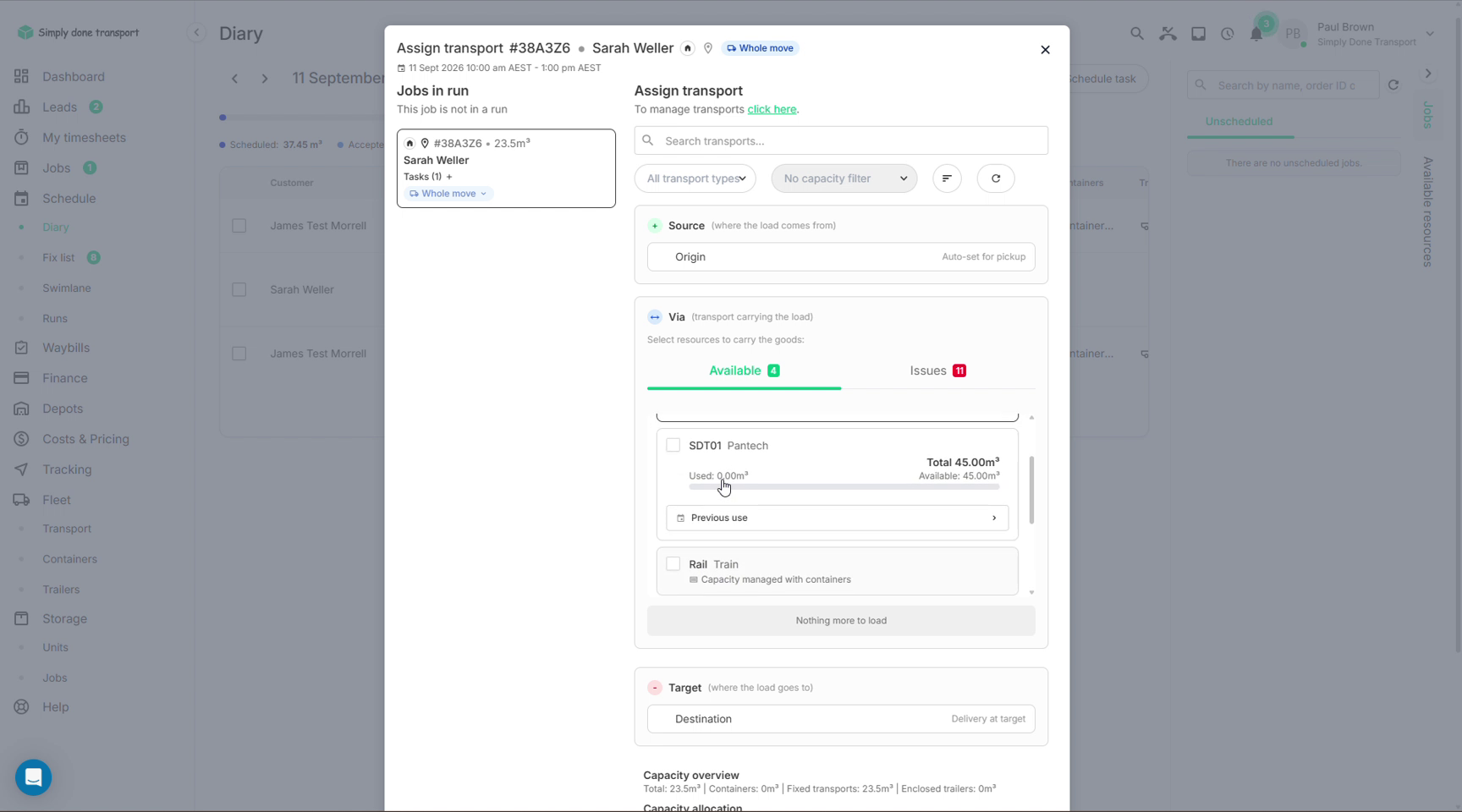
Task: Select first James Test Morrell row checkbox
Action: (x=239, y=226)
